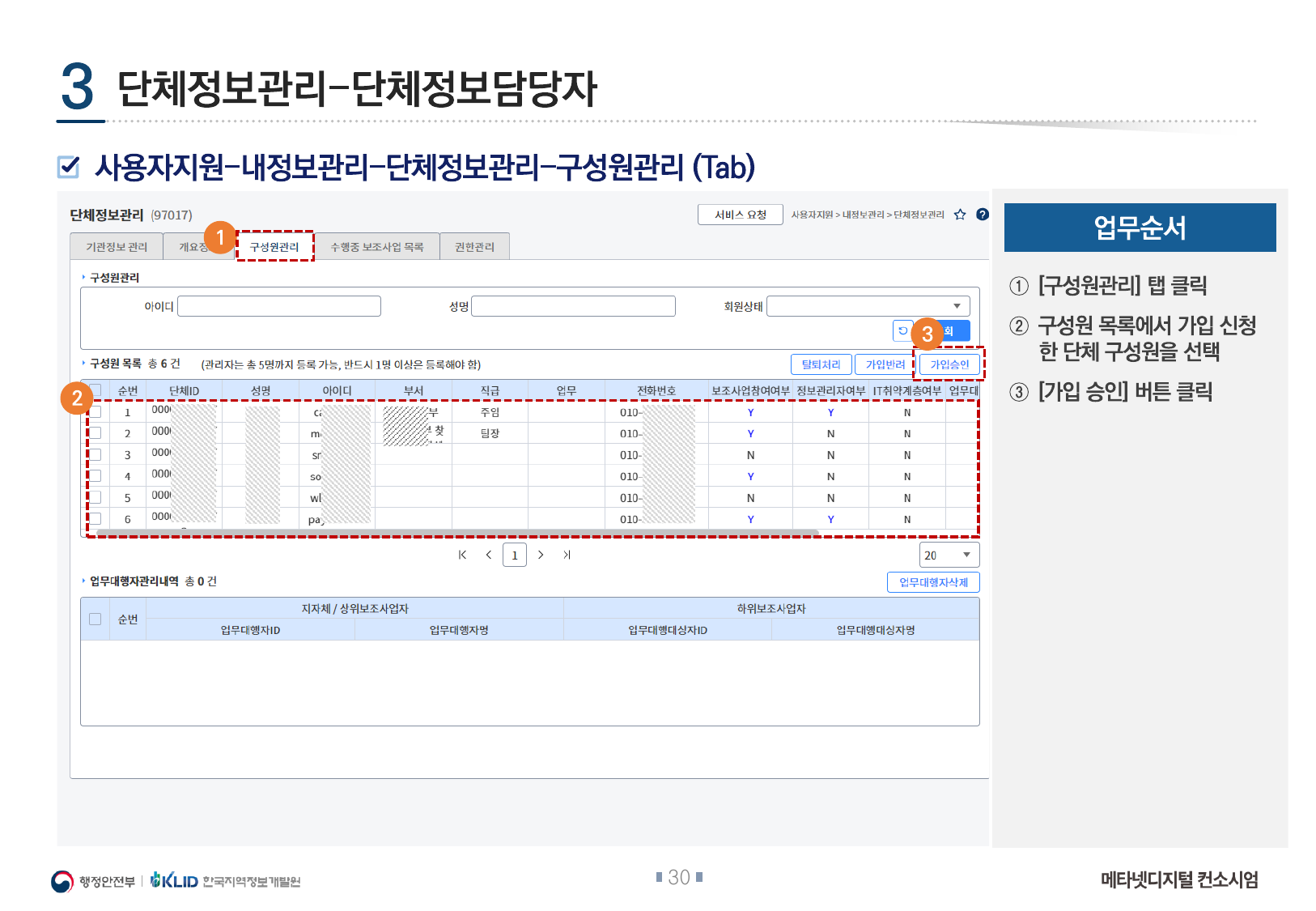Open the 수행중 보조사업 목록 tab
1316x911 pixels.
(376, 247)
